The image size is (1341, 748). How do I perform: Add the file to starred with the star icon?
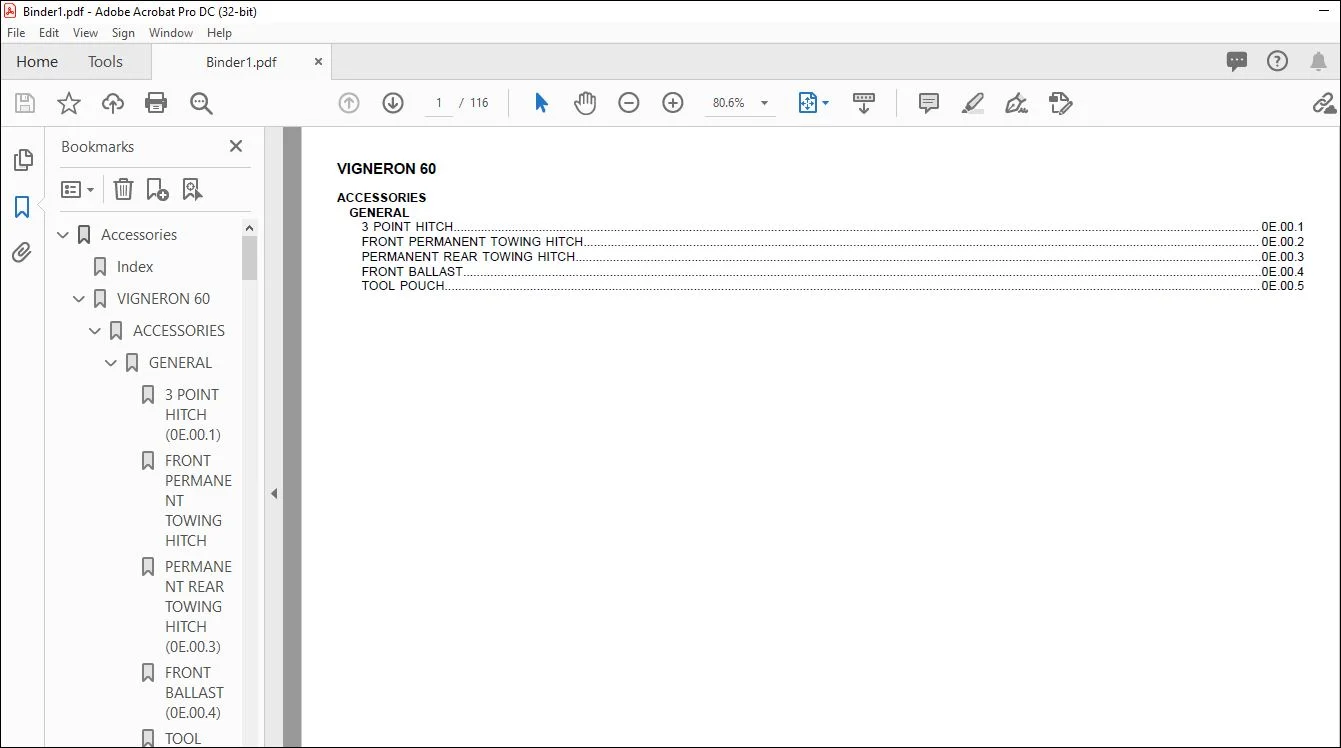[69, 103]
